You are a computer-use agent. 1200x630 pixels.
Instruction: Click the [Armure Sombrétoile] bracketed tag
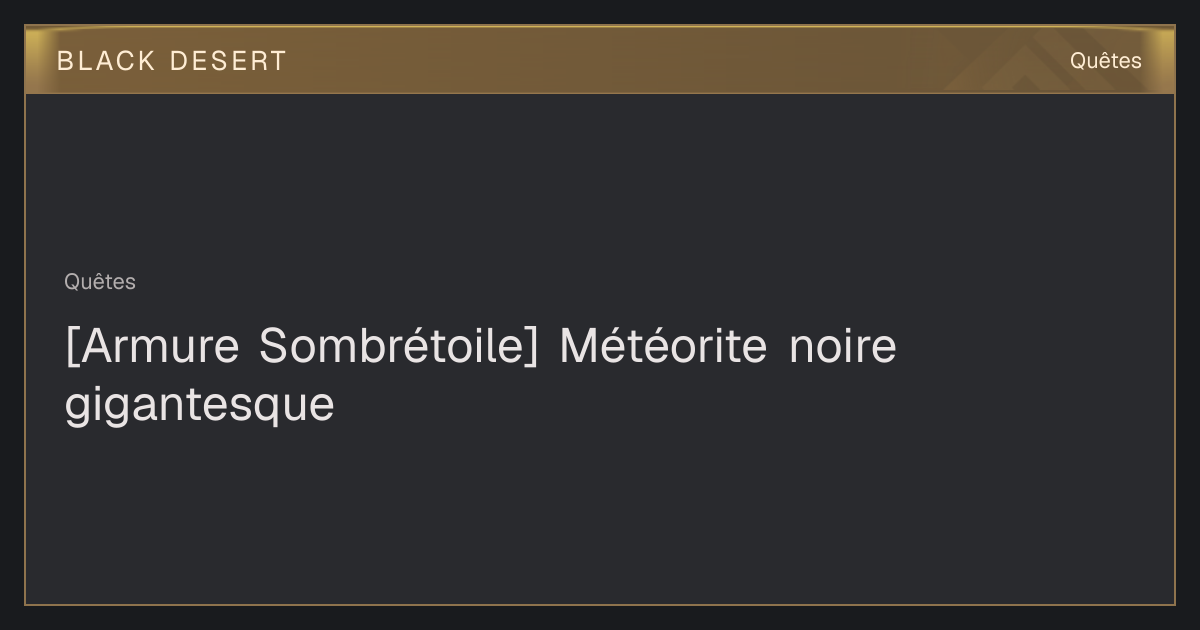303,347
